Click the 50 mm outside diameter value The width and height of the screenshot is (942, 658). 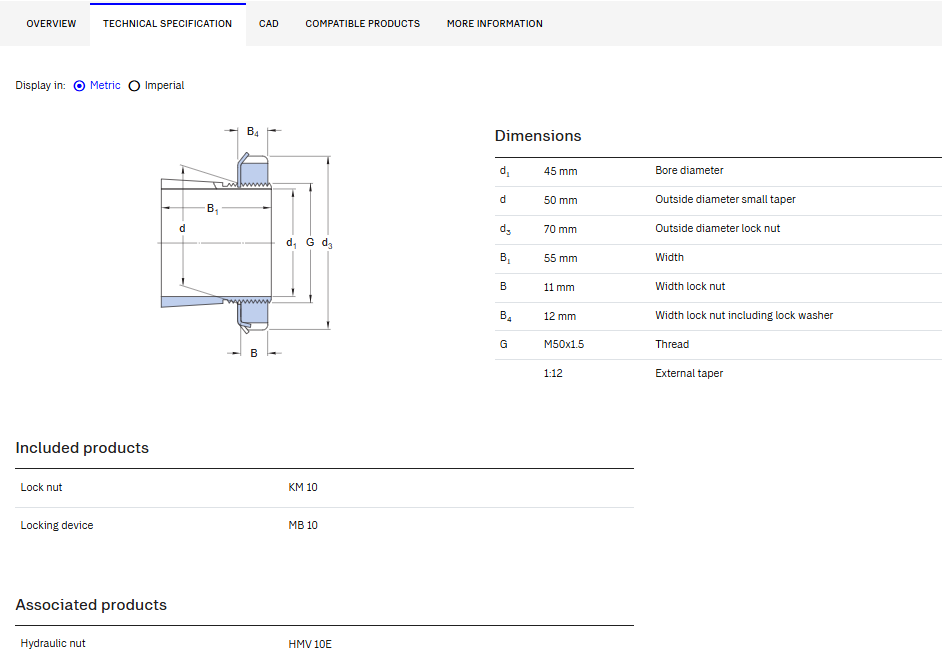(x=561, y=200)
